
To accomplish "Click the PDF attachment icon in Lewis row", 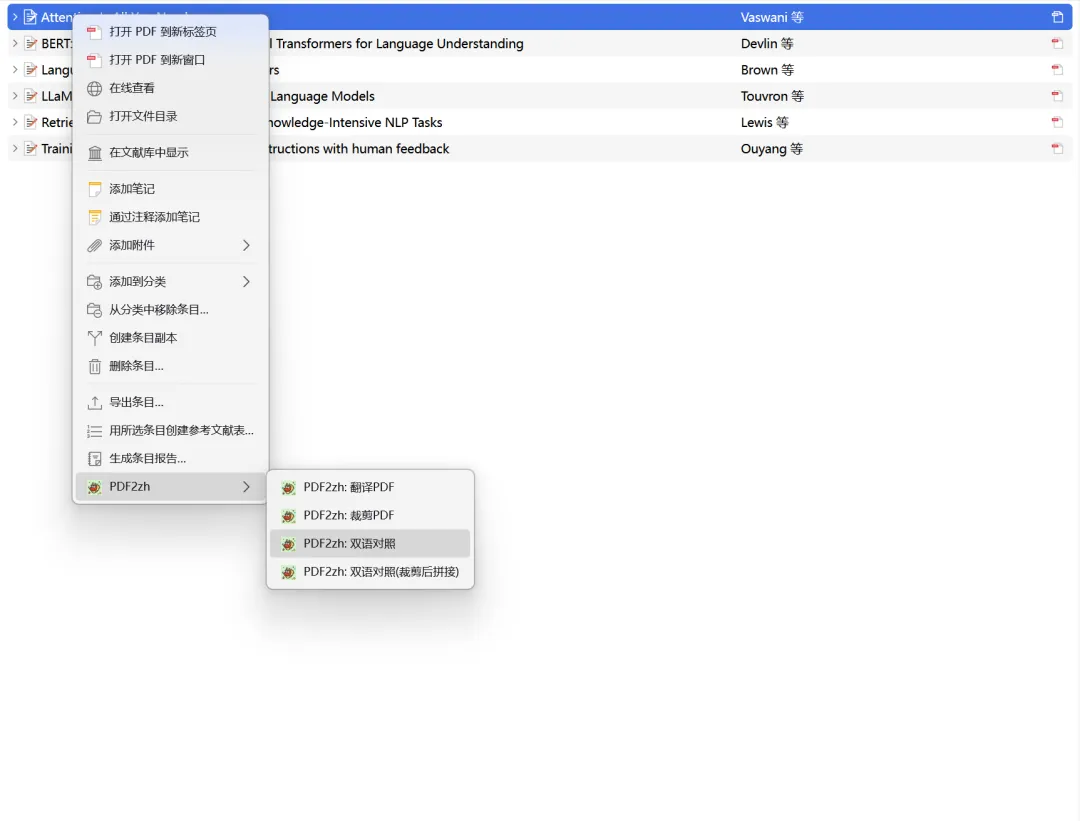I will 1057,123.
